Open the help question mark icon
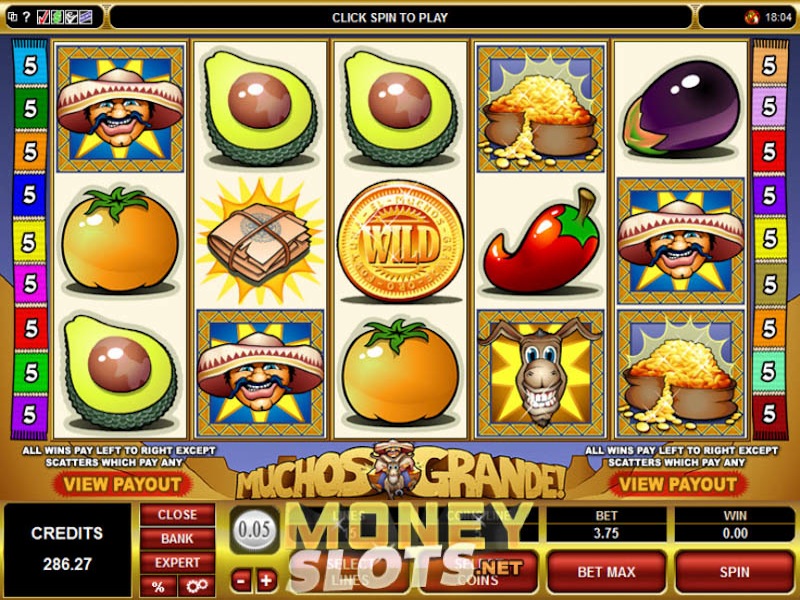This screenshot has height=600, width=800. coord(27,17)
